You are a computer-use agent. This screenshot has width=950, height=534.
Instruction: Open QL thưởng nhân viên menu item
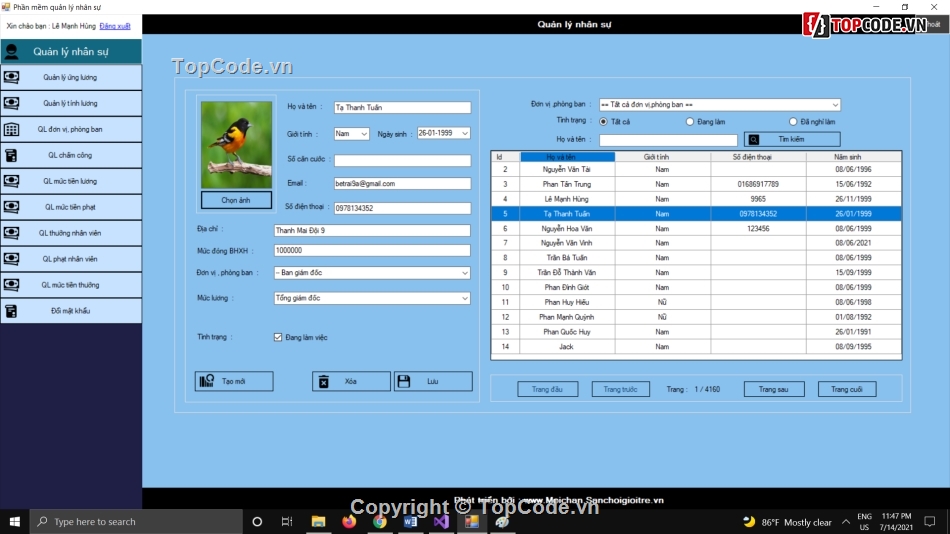click(x=70, y=233)
